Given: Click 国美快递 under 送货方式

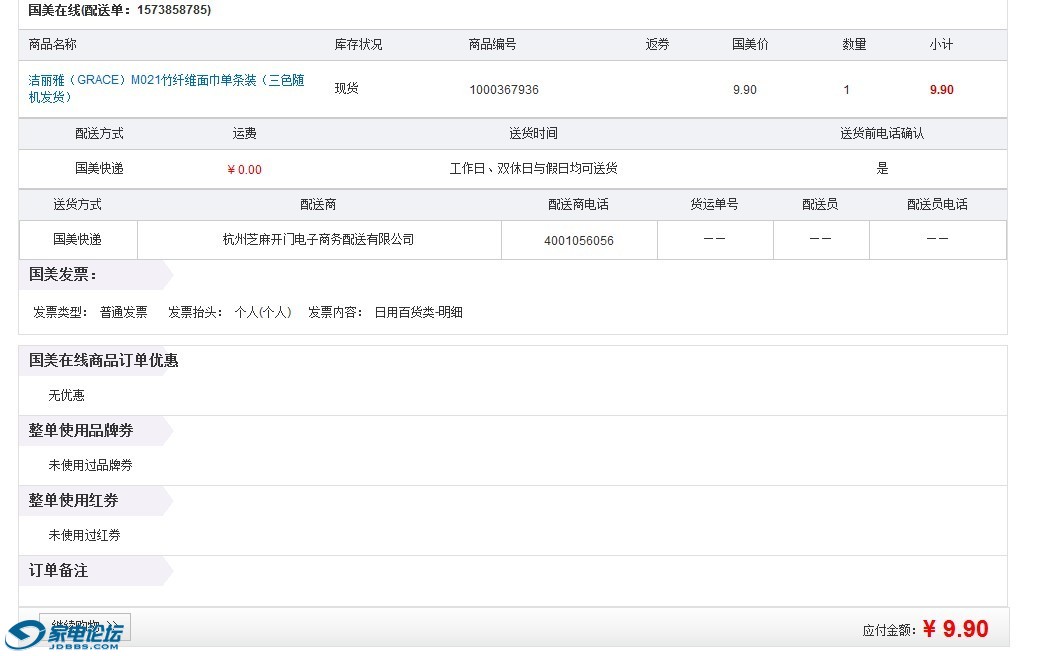Looking at the screenshot, I should coord(78,239).
